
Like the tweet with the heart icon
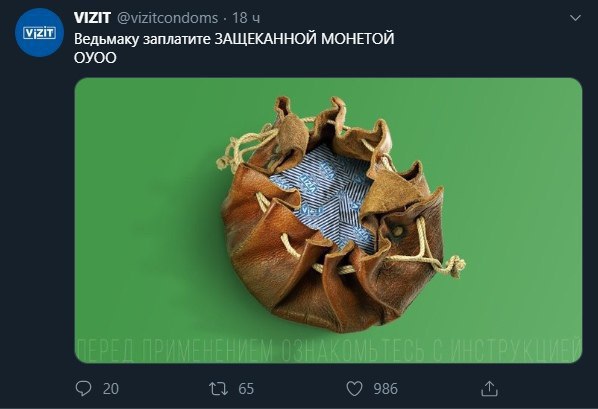[354, 389]
